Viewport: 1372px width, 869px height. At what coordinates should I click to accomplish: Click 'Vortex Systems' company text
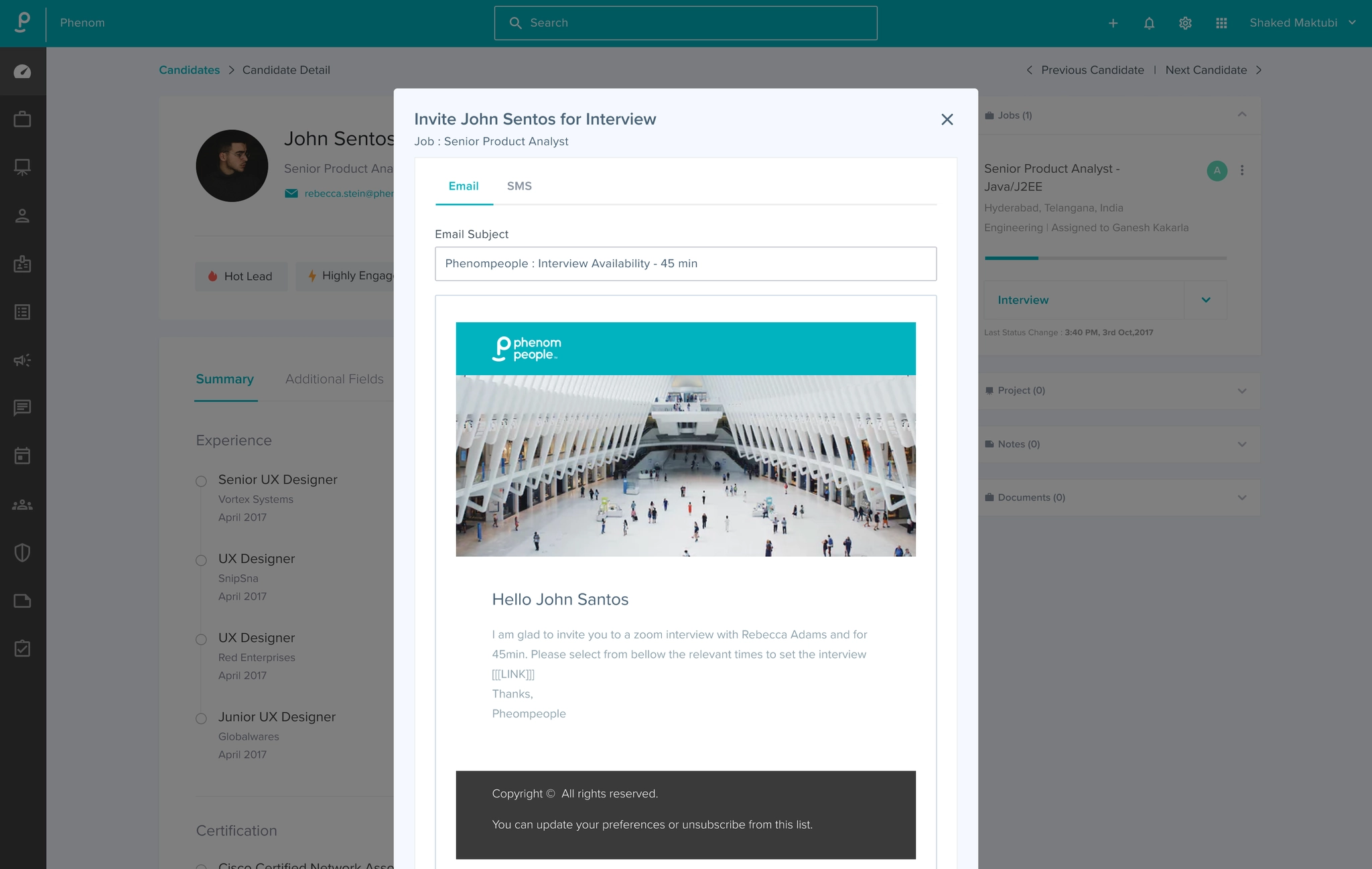(255, 500)
